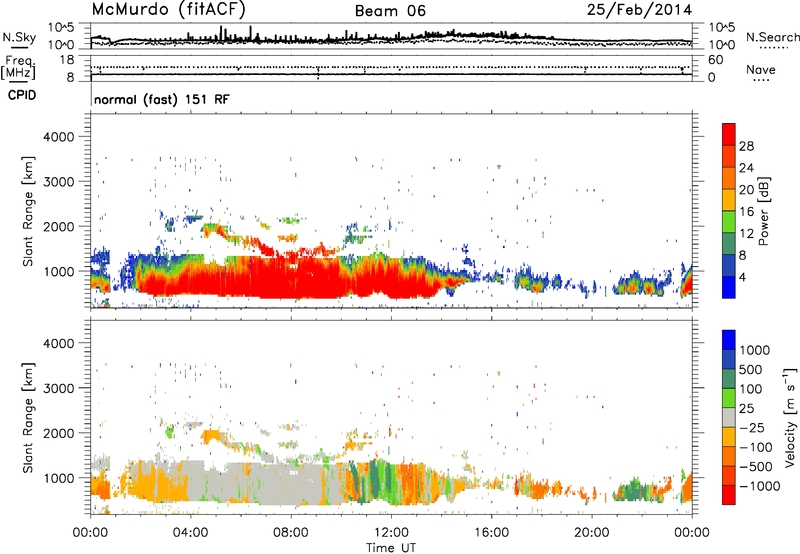Image resolution: width=800 pixels, height=554 pixels.
Task: Click the gray -25 to 25 velocity segment
Action: pos(729,417)
